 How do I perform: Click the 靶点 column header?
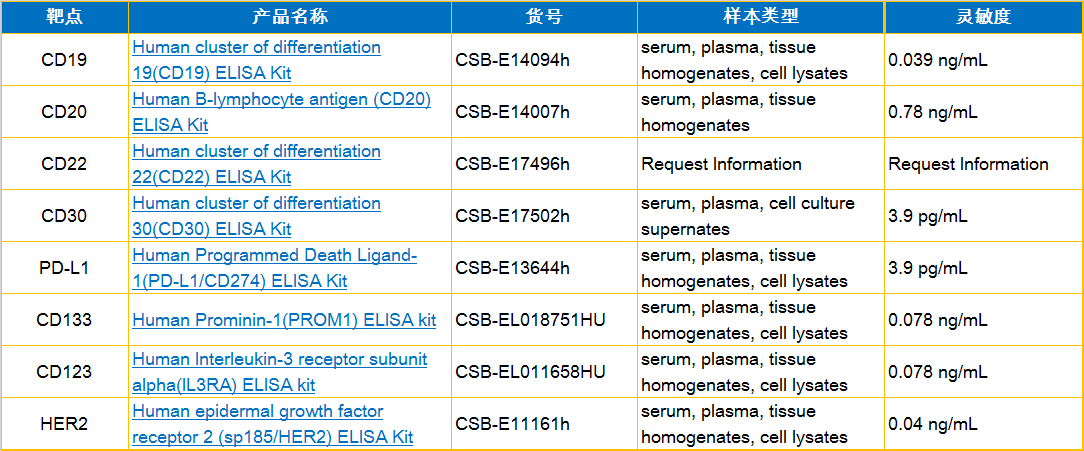(65, 17)
